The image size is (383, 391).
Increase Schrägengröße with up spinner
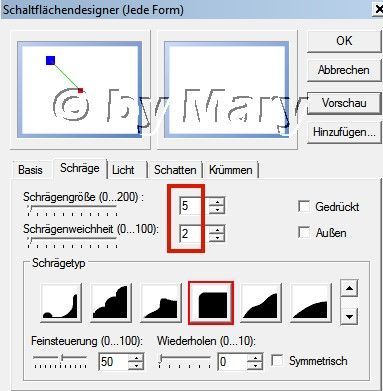pos(217,202)
